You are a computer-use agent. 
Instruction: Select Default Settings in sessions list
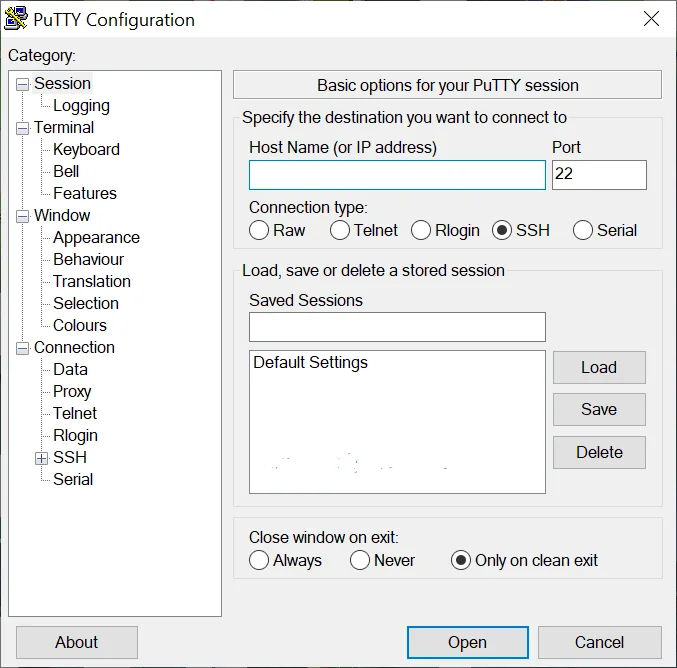click(310, 362)
